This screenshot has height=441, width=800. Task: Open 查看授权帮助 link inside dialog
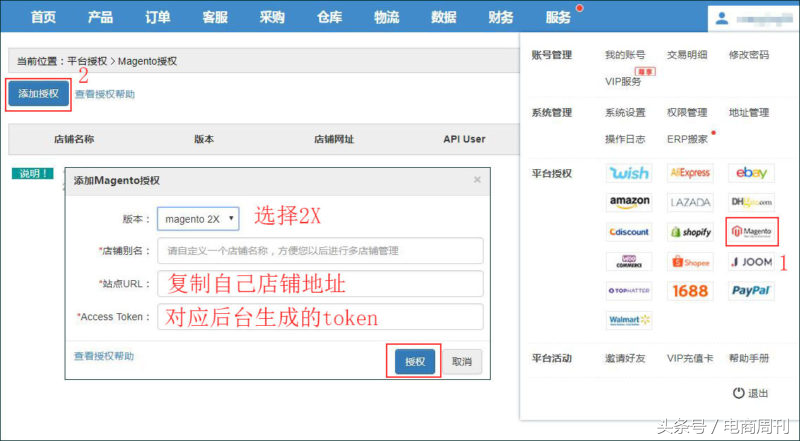[x=104, y=356]
